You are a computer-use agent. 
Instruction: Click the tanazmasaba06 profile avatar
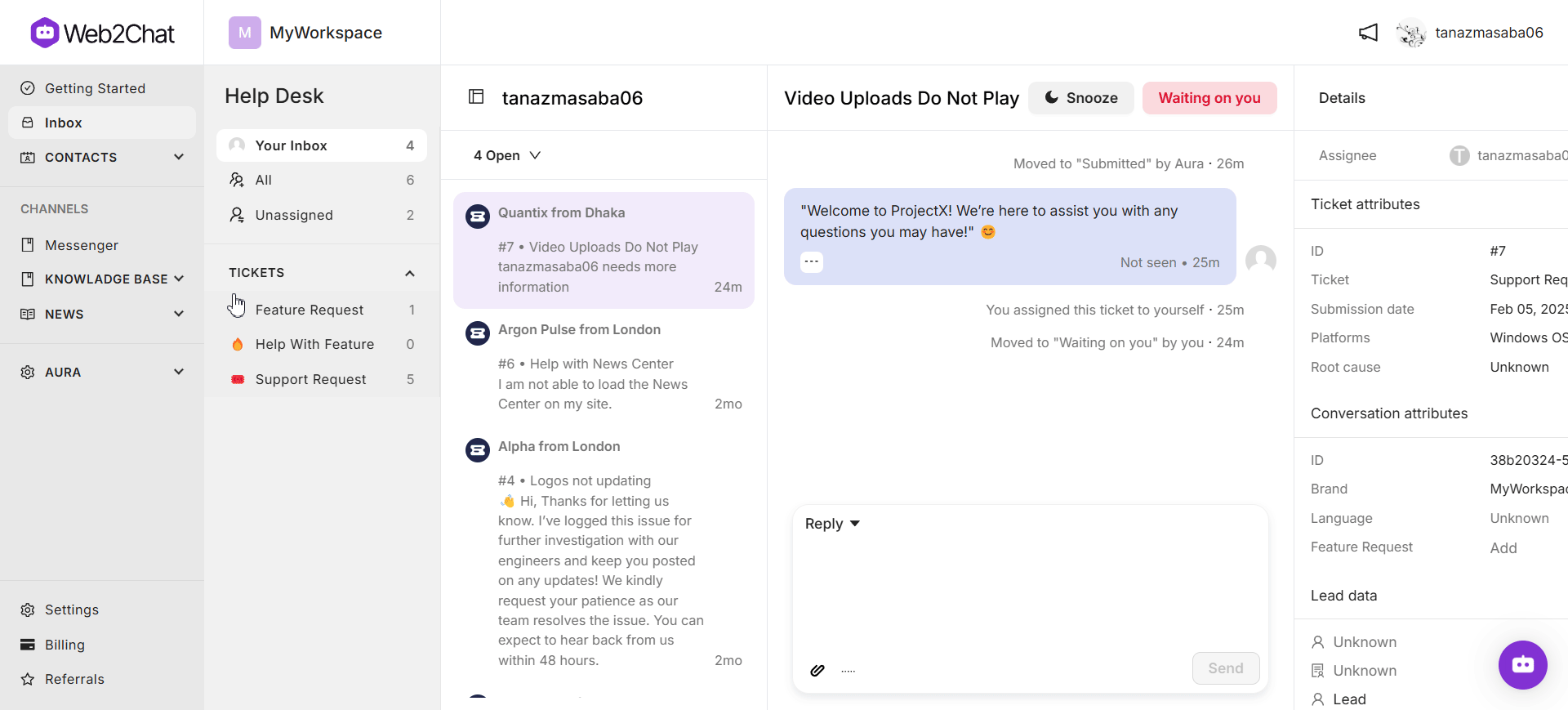pos(1410,33)
